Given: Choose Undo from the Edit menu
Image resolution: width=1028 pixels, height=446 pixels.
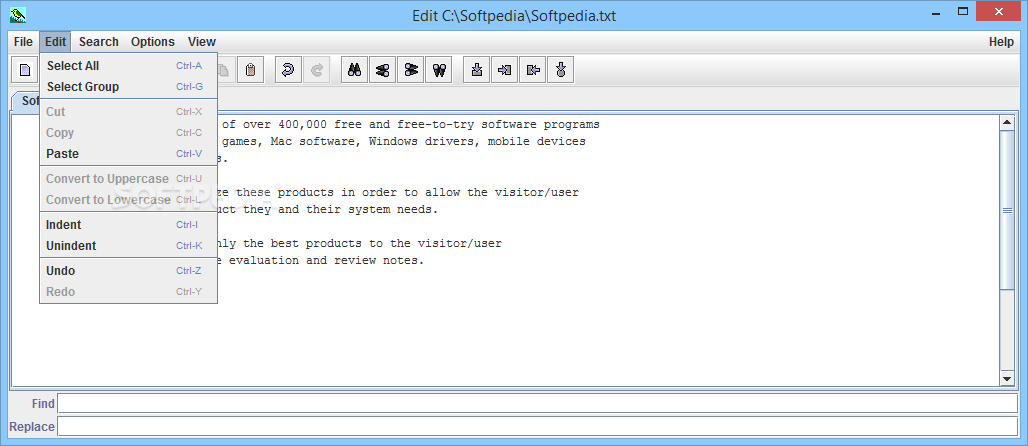Looking at the screenshot, I should [x=128, y=270].
